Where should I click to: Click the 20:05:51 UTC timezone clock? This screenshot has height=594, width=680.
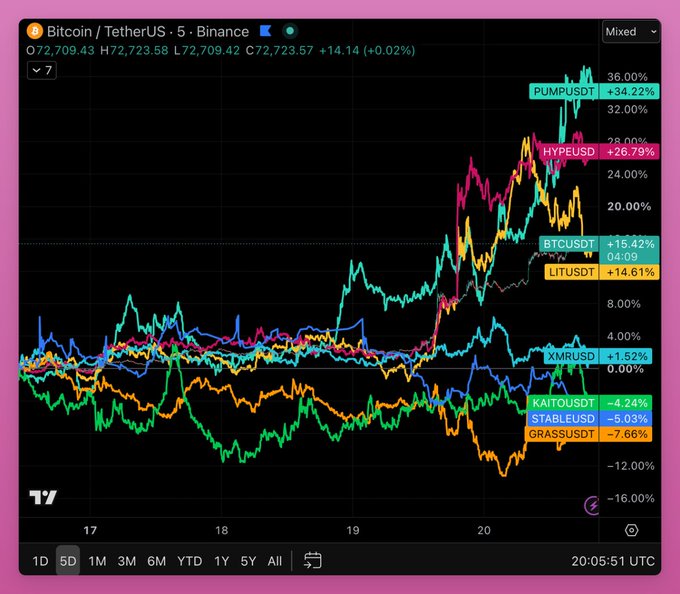613,561
